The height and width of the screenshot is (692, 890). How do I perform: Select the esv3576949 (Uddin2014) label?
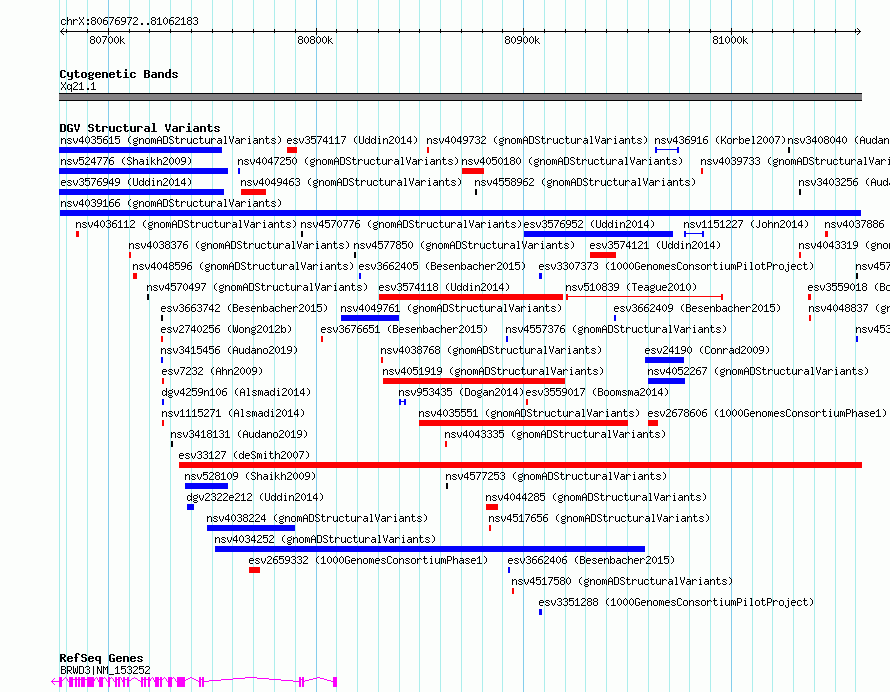pyautogui.click(x=126, y=182)
